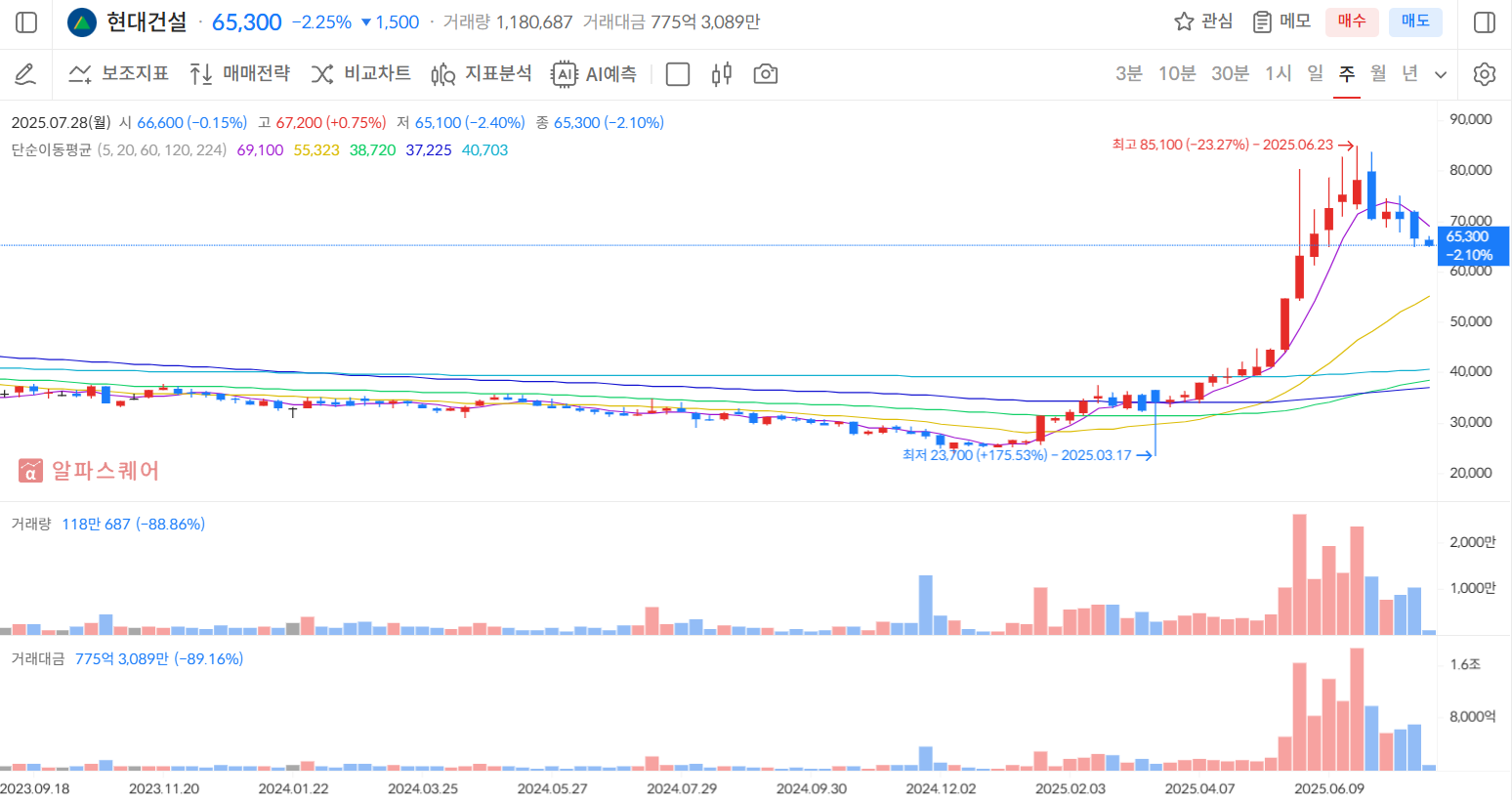
Task: Click the 거래량 volume panel label
Action: (x=31, y=524)
